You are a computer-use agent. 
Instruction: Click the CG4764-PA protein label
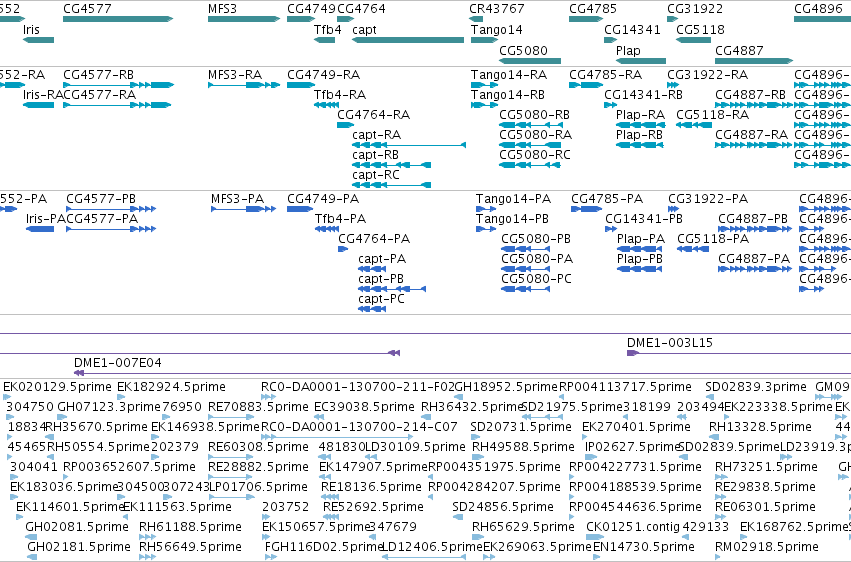click(374, 239)
